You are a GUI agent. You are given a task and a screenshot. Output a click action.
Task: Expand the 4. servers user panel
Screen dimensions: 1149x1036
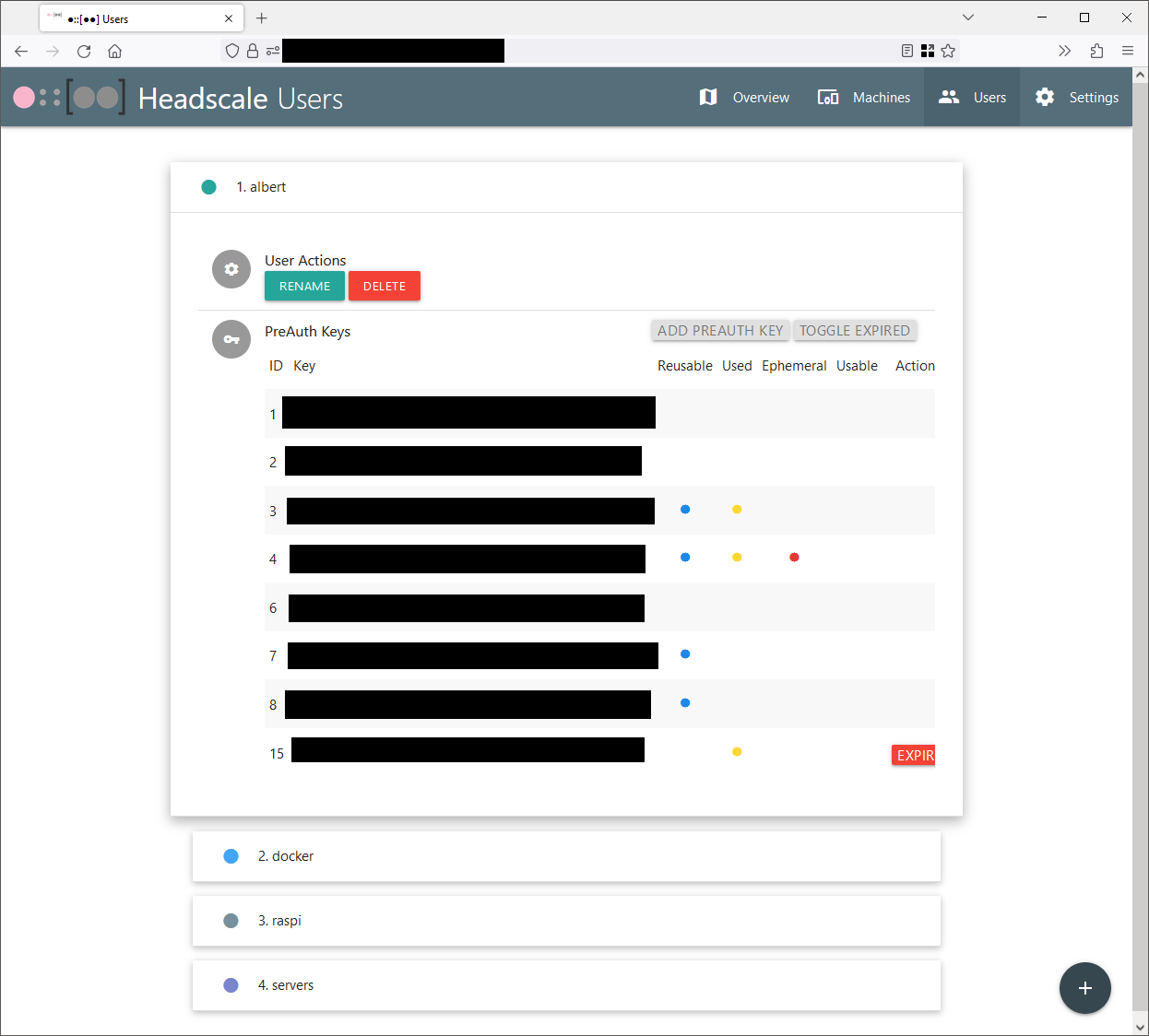[x=566, y=985]
